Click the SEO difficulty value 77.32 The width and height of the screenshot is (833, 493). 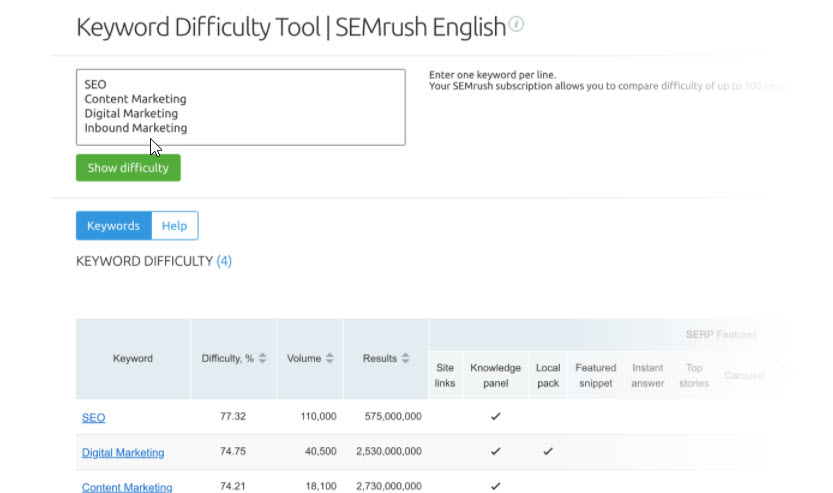(233, 416)
